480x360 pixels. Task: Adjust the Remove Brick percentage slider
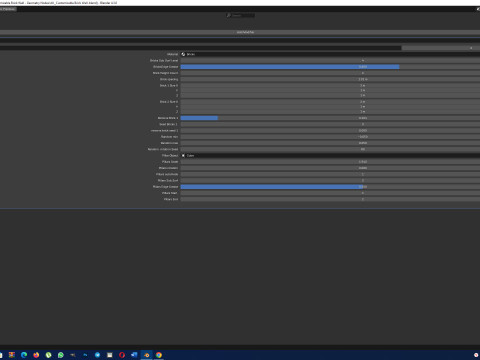click(x=330, y=118)
